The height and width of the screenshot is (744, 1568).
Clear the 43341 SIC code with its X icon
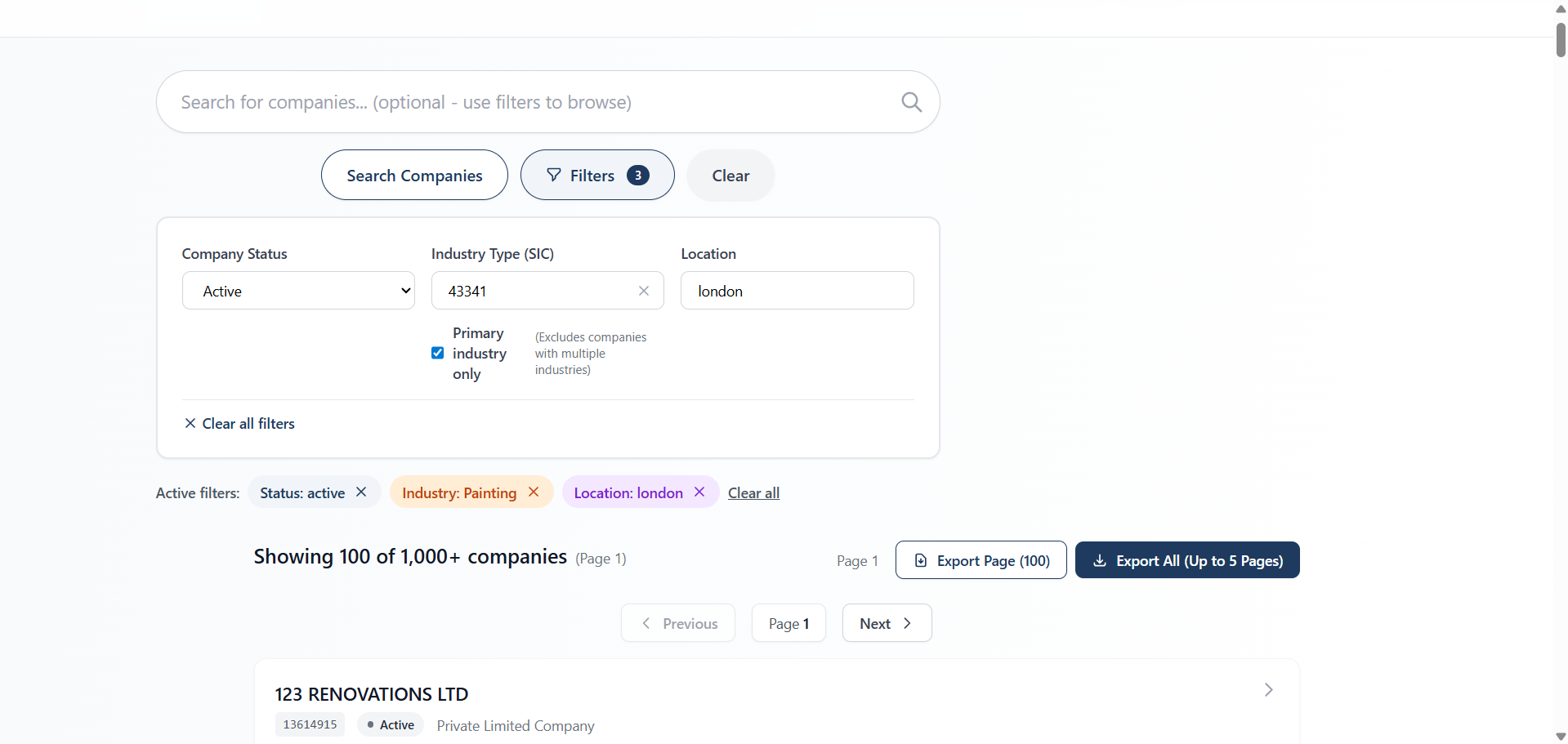[x=643, y=290]
